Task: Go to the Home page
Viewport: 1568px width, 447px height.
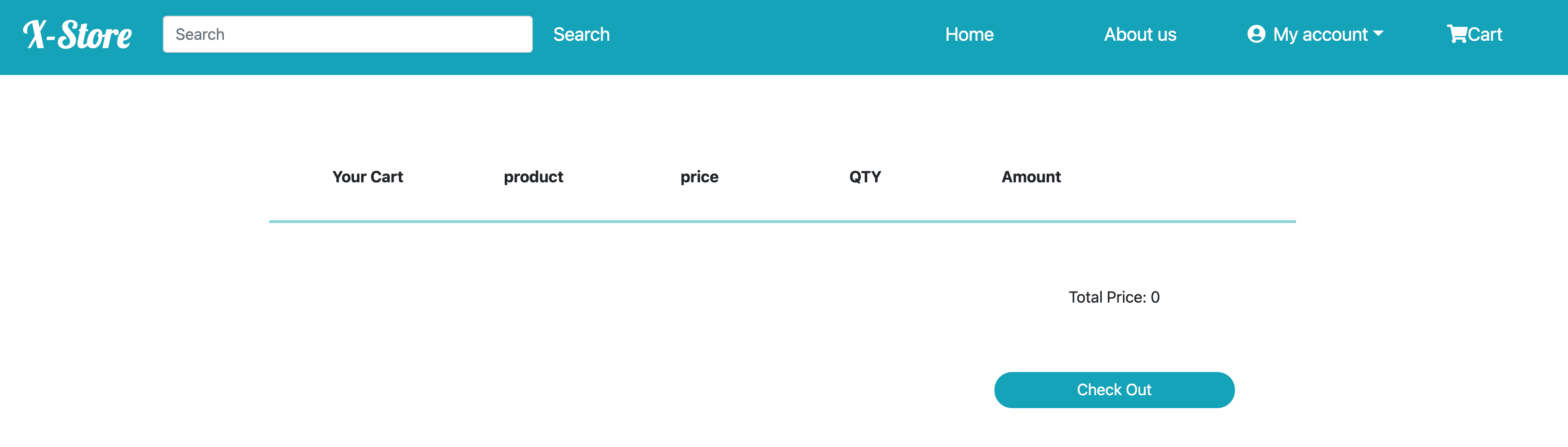Action: [x=969, y=34]
